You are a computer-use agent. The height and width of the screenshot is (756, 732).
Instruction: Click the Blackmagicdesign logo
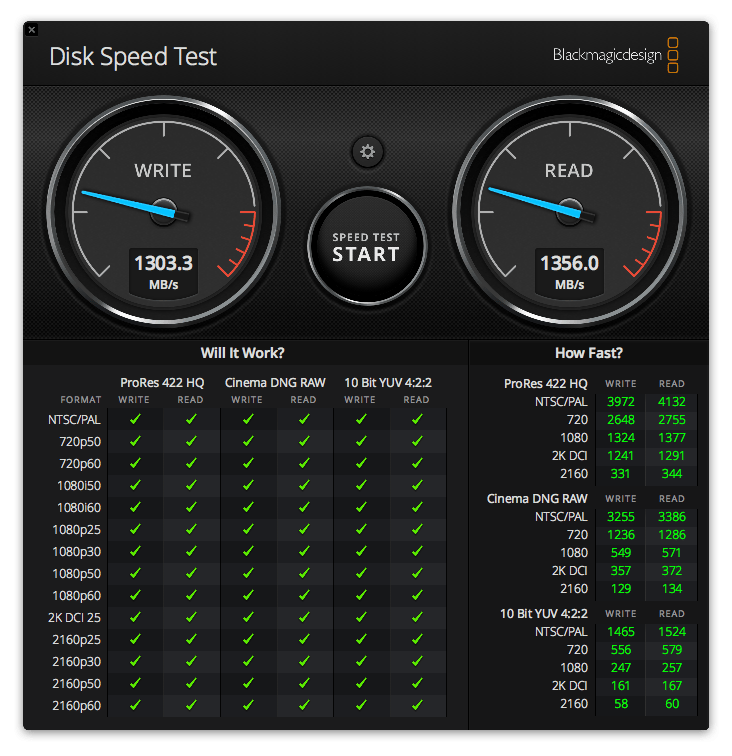point(615,55)
